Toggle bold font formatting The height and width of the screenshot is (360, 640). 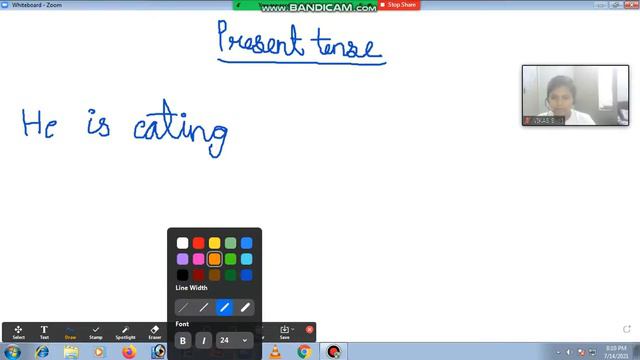point(183,340)
